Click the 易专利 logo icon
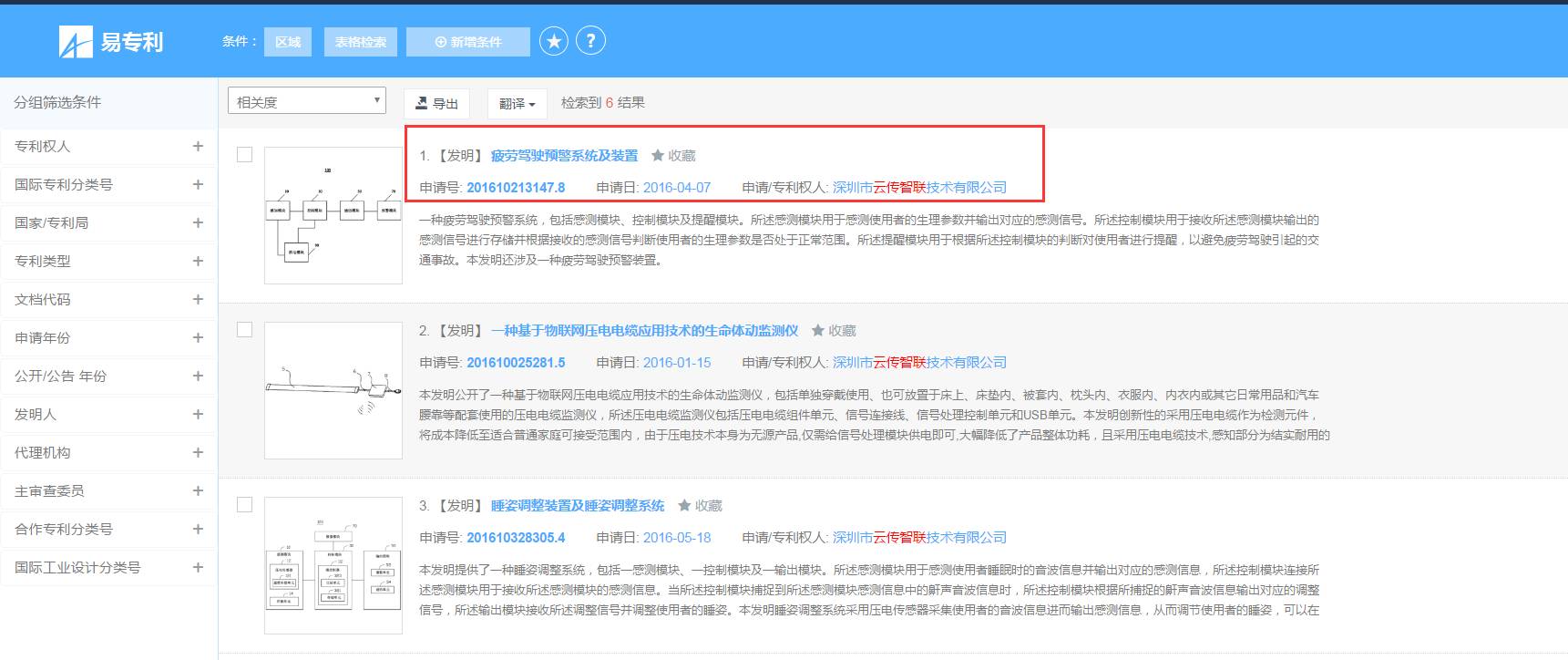 coord(76,42)
